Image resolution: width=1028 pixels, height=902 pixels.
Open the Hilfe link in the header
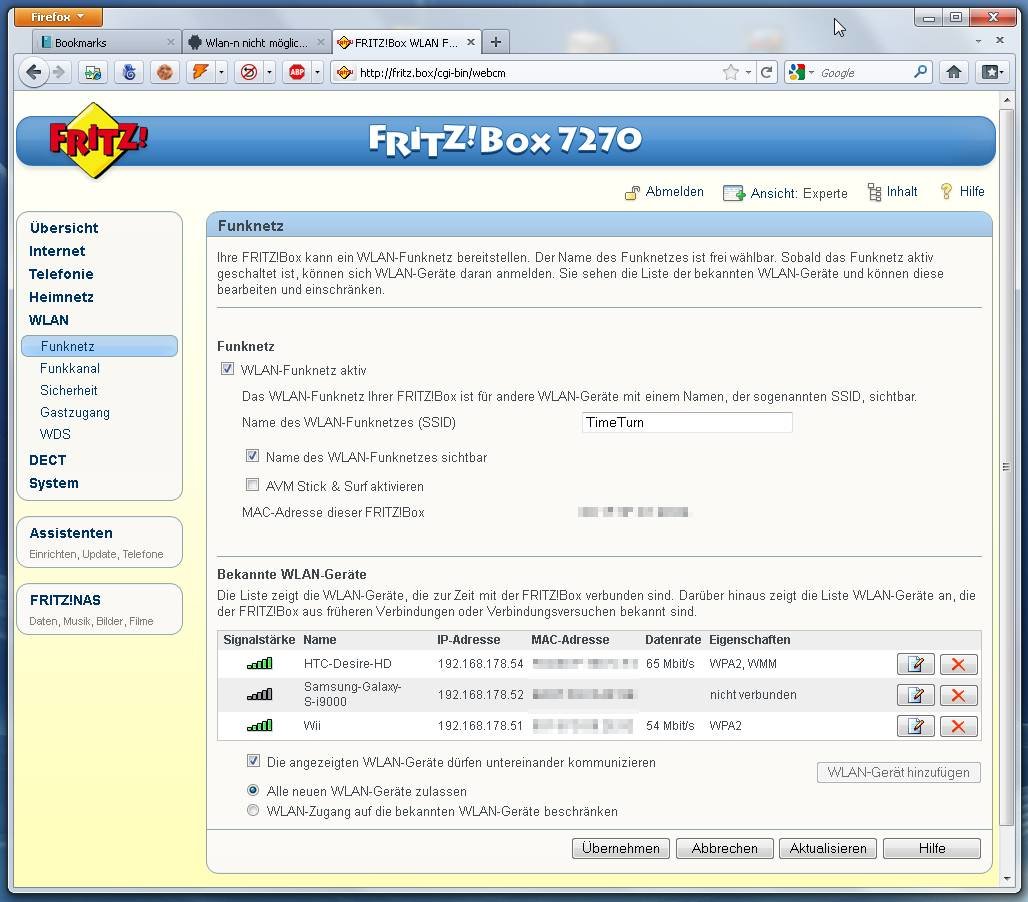(x=962, y=191)
